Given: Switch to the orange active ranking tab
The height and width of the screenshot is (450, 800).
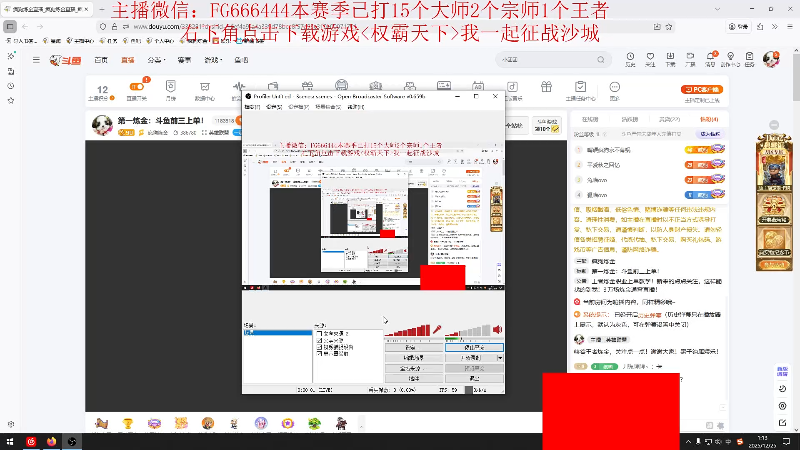Looking at the screenshot, I should (709, 119).
